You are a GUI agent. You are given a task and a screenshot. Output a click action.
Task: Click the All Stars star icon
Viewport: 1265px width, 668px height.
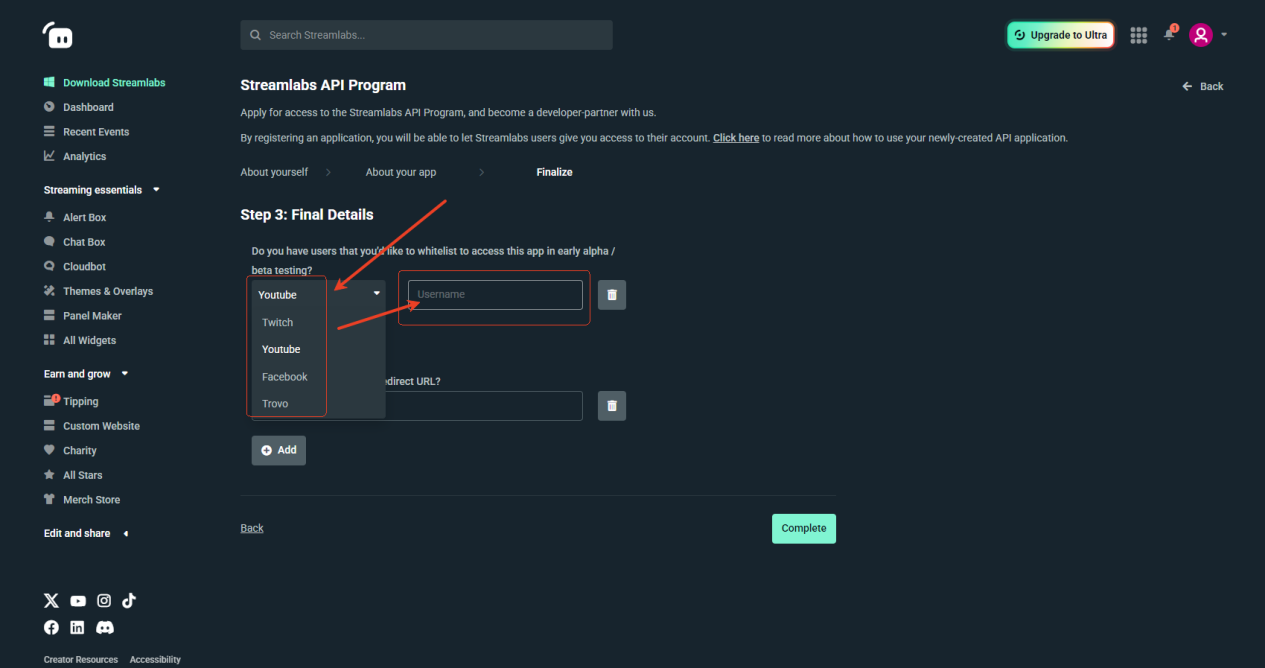click(49, 475)
